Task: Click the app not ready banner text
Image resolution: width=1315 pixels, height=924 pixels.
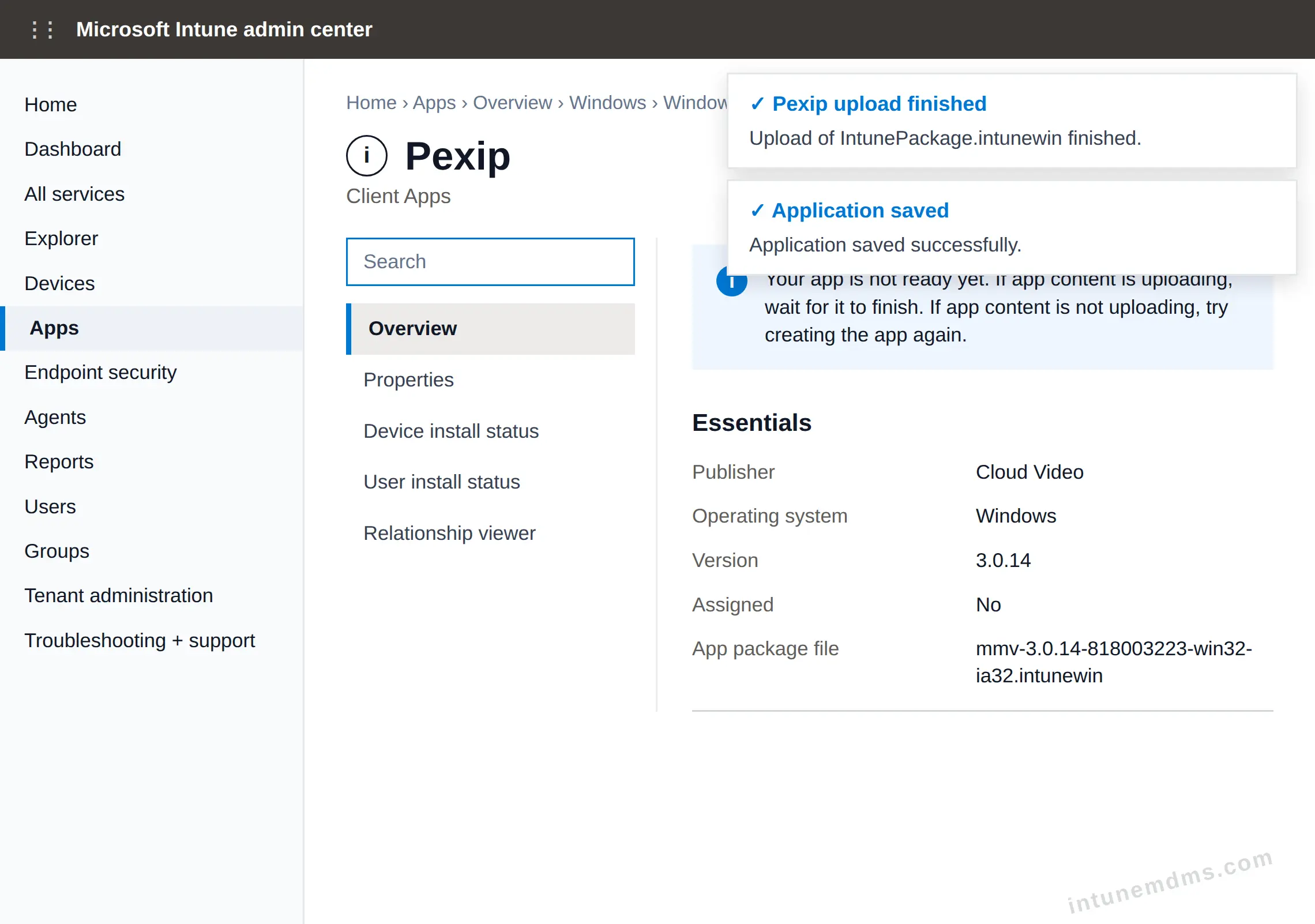Action: [998, 307]
